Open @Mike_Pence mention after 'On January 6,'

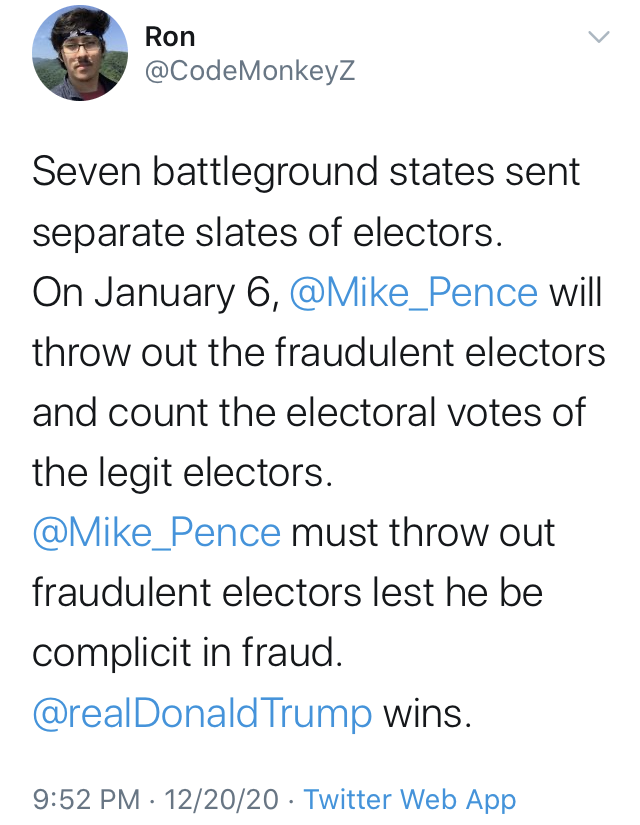(414, 293)
